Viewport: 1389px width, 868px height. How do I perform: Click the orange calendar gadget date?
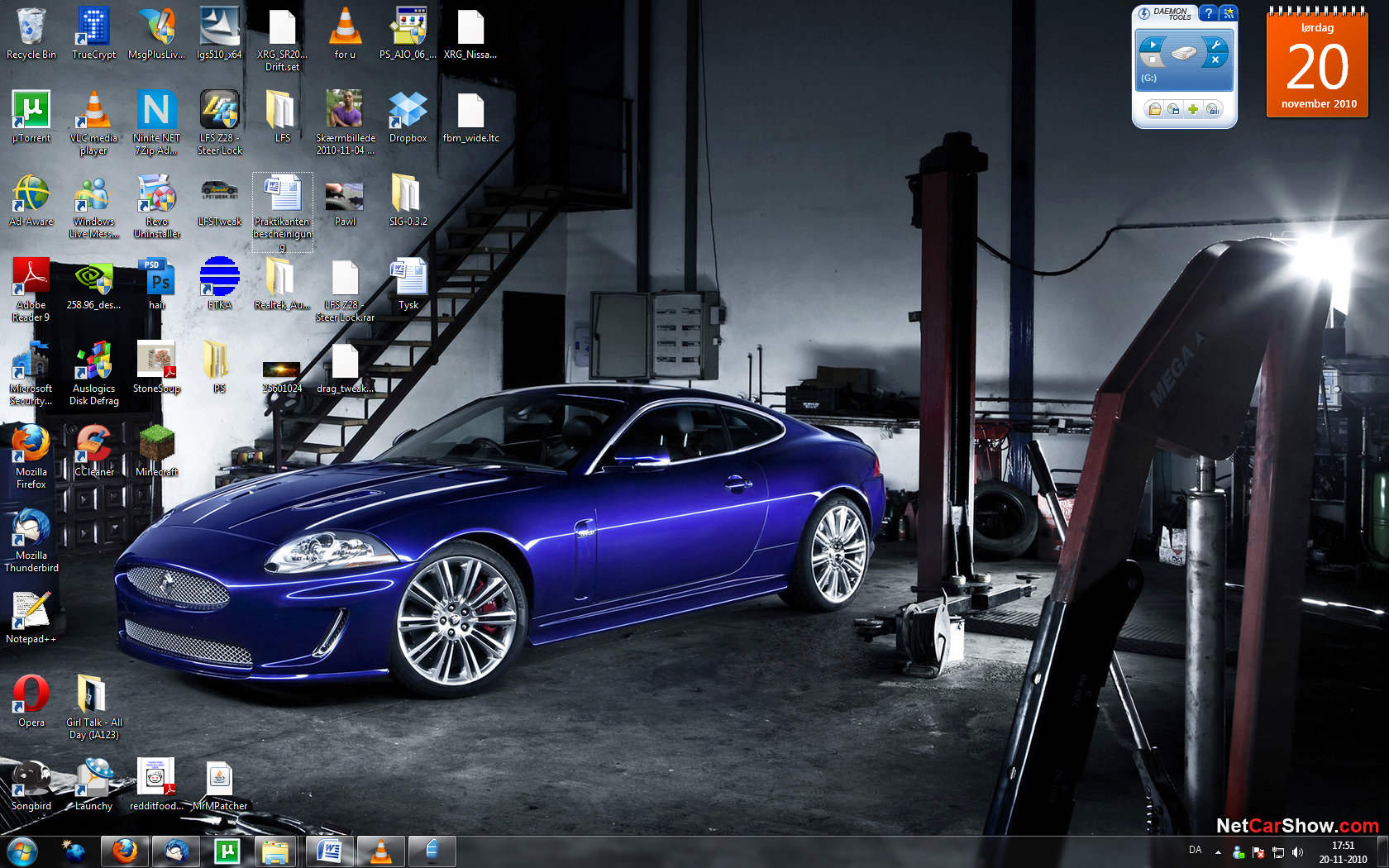pyautogui.click(x=1317, y=65)
